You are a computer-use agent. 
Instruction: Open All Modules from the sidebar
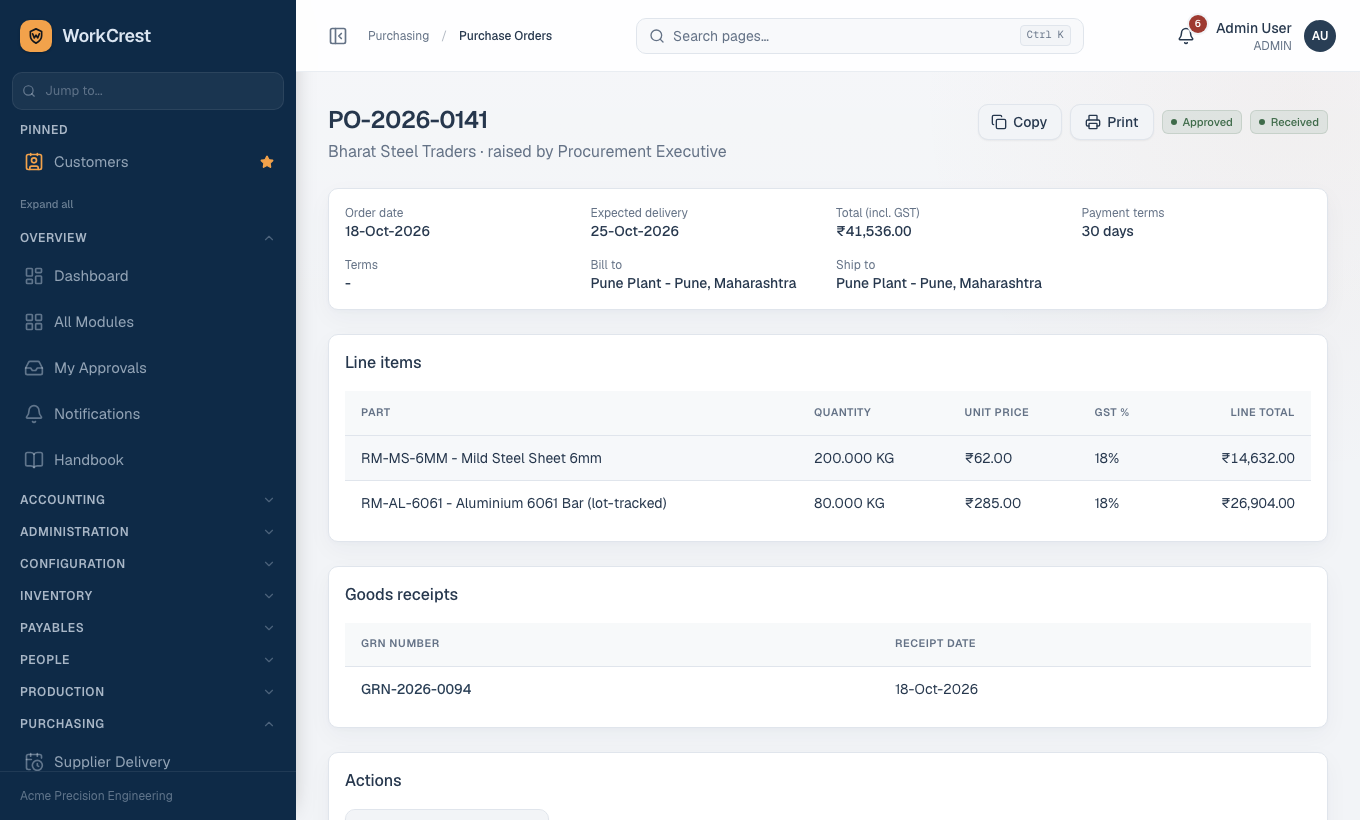tap(148, 322)
